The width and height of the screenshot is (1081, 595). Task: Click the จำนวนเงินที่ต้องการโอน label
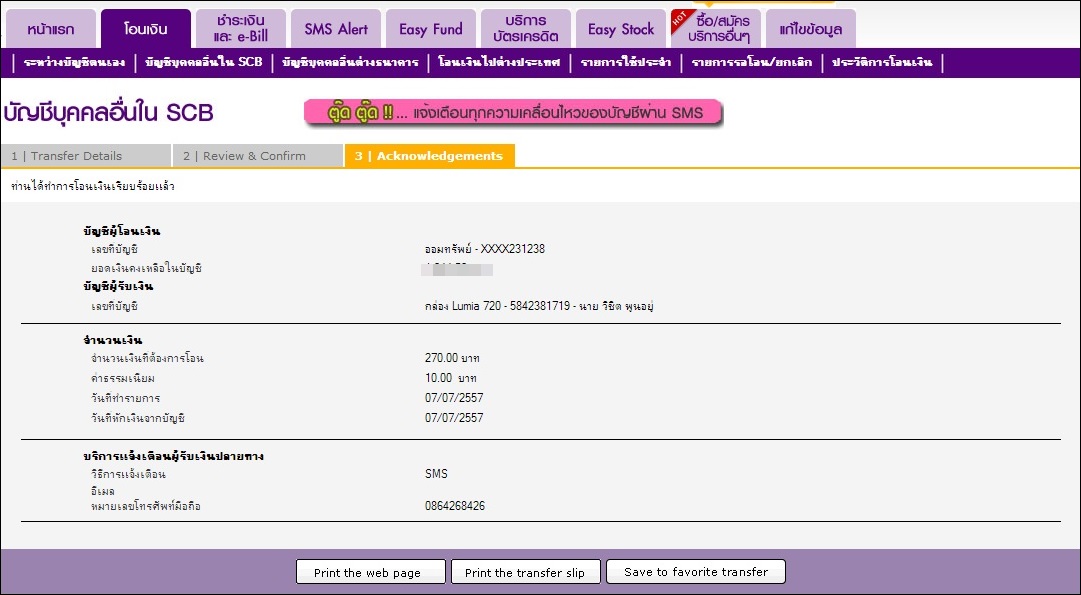click(148, 359)
